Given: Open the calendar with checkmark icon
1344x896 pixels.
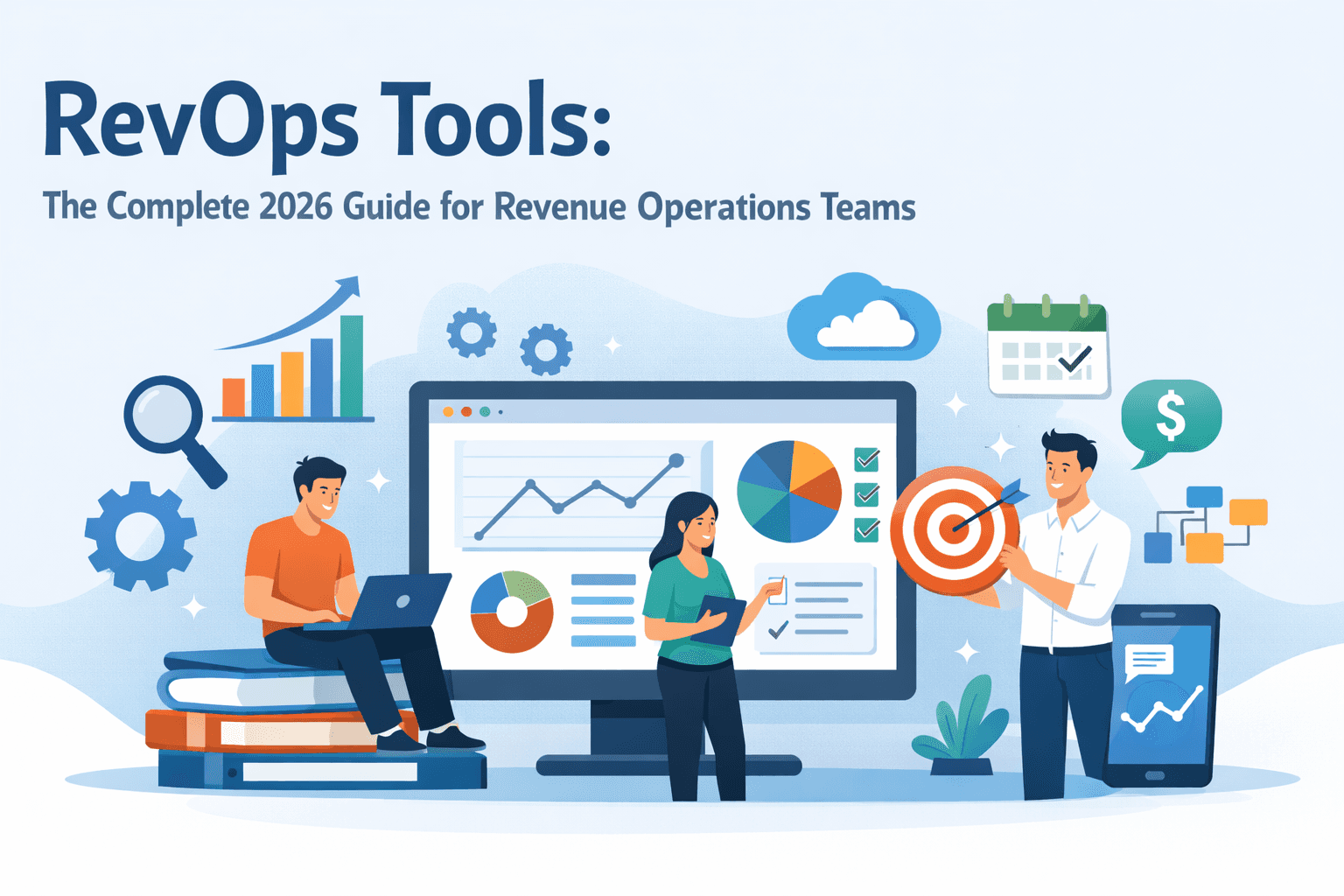Looking at the screenshot, I should pyautogui.click(x=1046, y=346).
